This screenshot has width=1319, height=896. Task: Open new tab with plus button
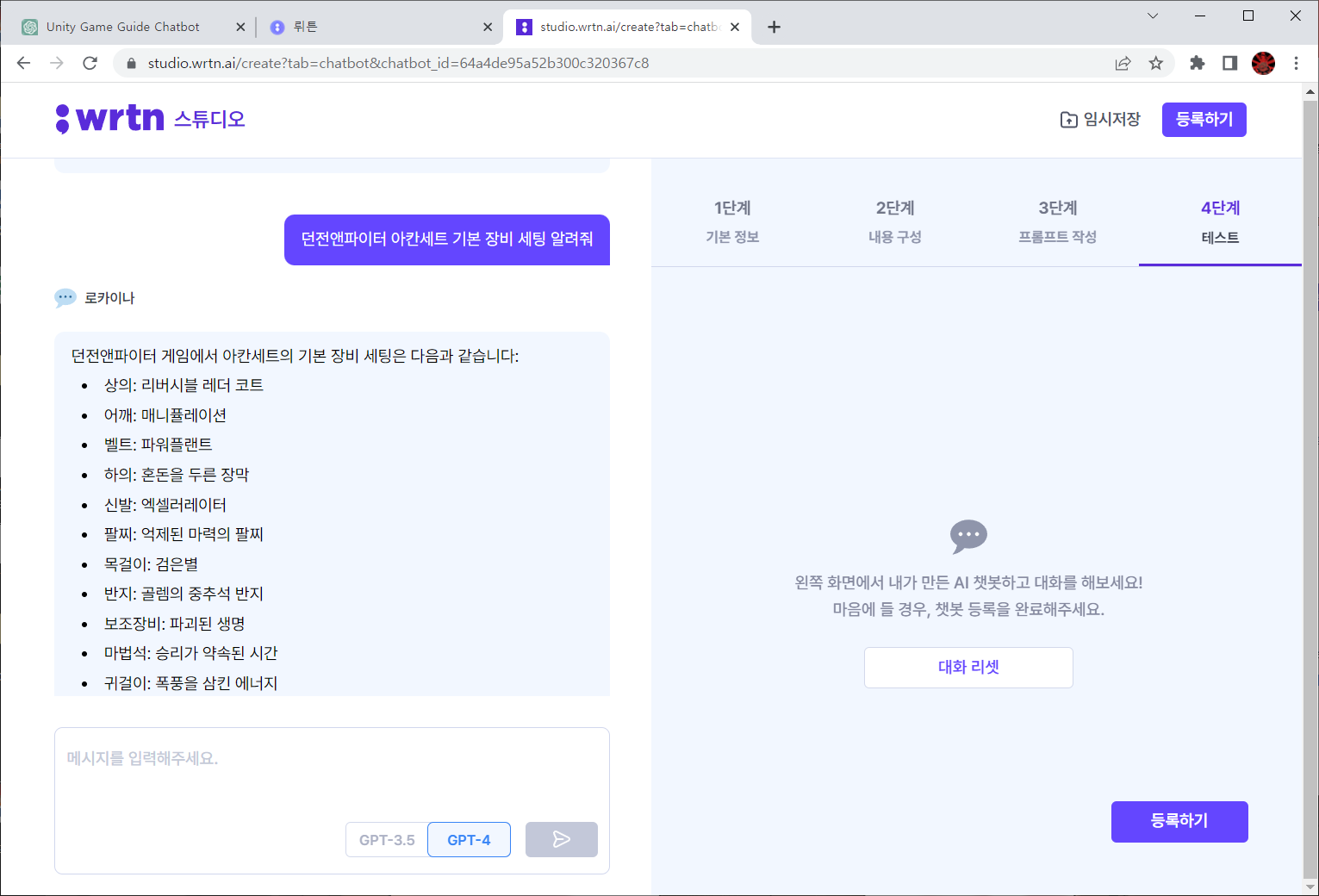coord(774,27)
